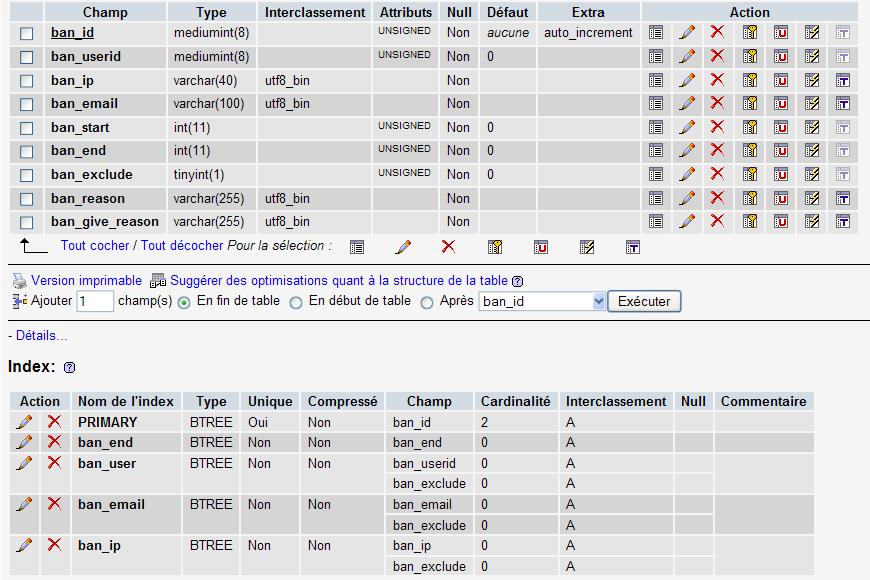Expand the 'Détails...' link
870x580 pixels.
(x=42, y=335)
